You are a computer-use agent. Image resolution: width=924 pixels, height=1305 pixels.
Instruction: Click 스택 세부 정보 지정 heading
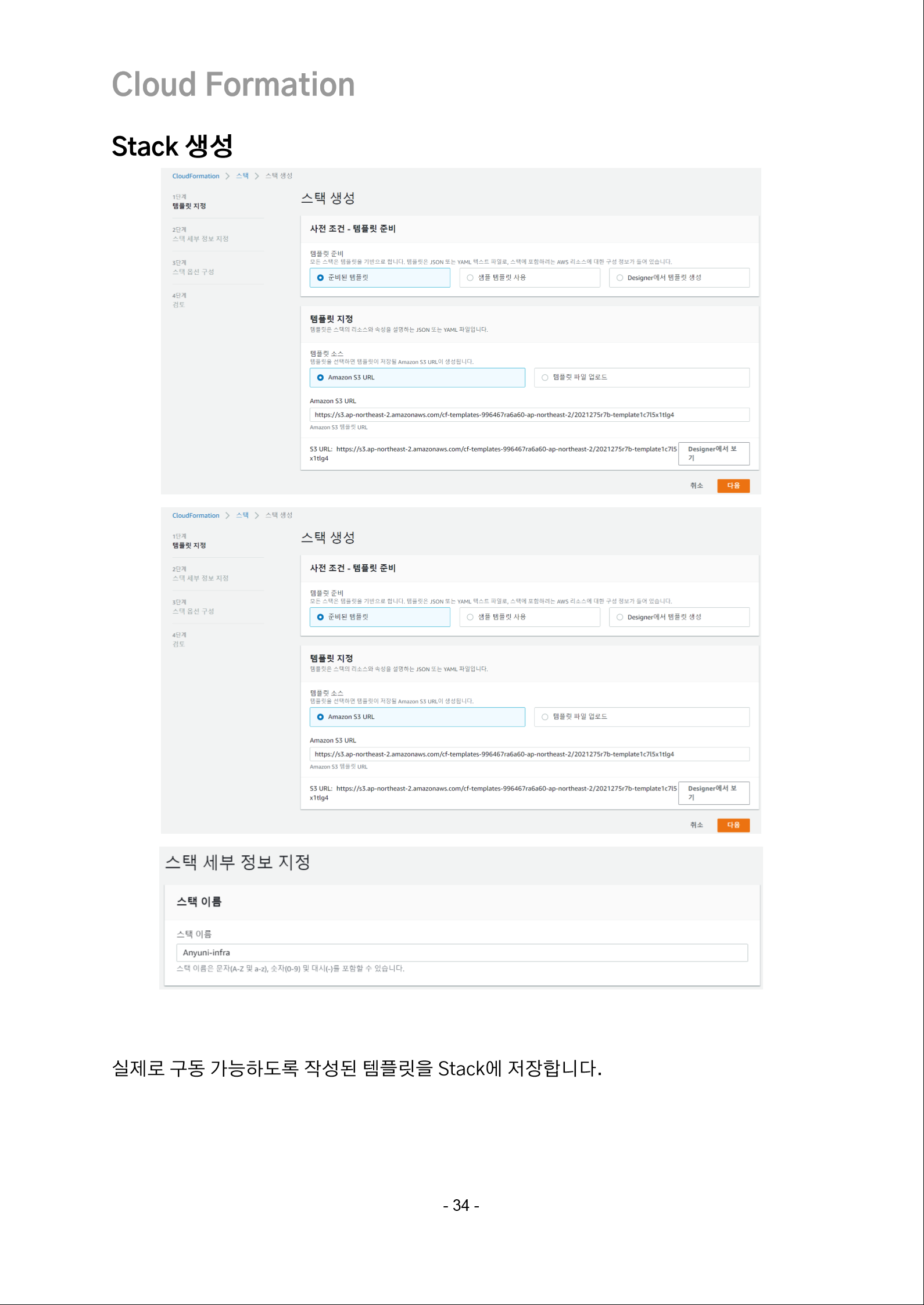(238, 862)
